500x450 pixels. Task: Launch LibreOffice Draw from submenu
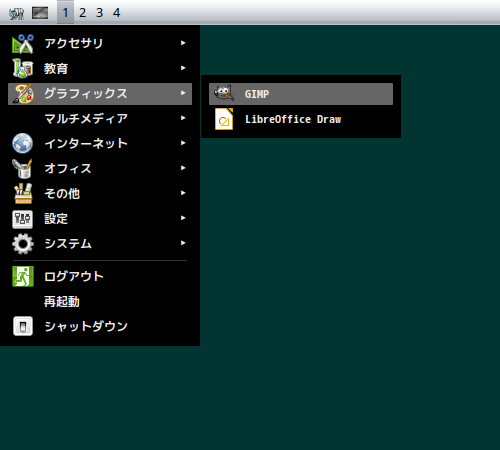[x=301, y=119]
